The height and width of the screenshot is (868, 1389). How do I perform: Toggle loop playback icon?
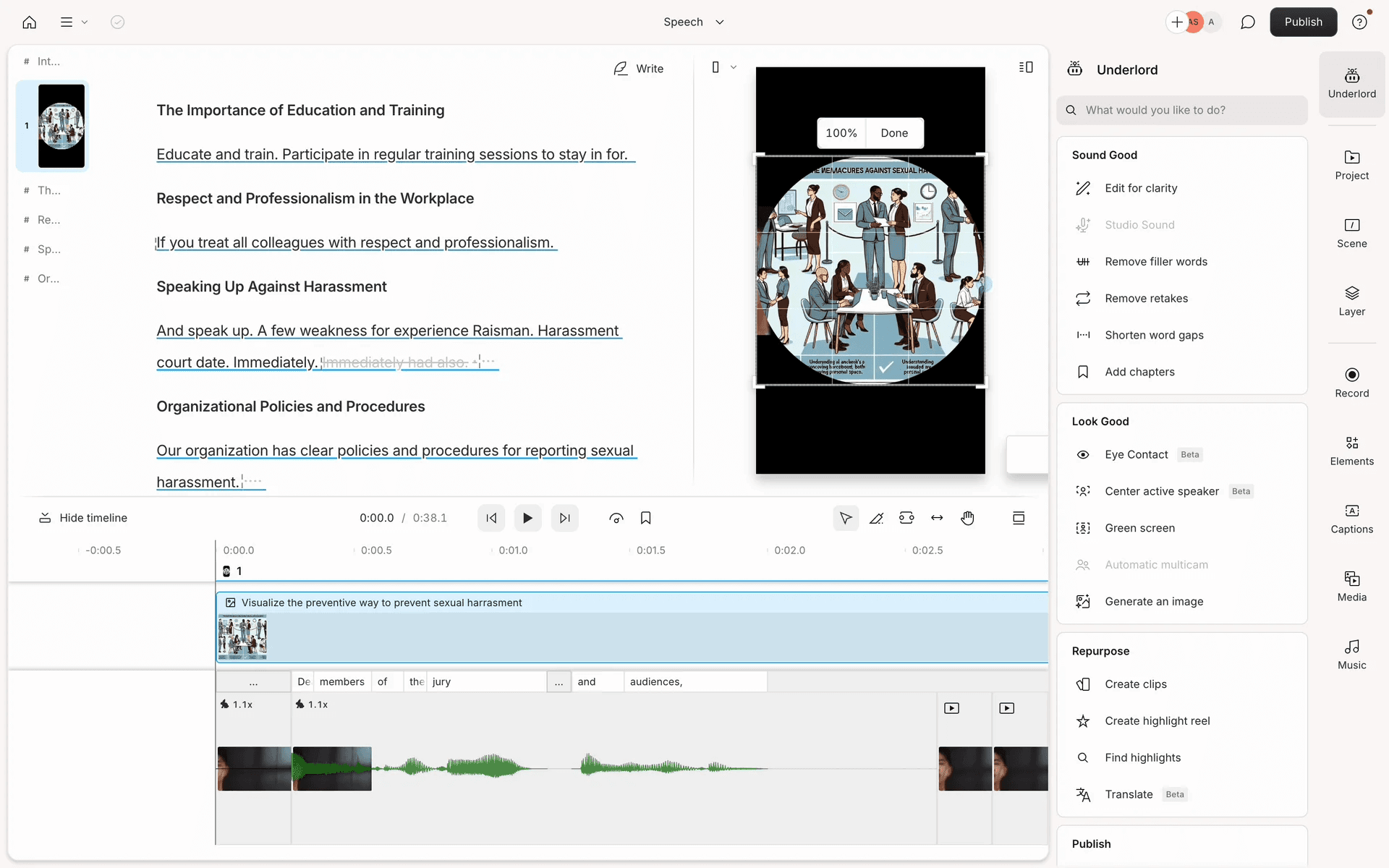616,518
